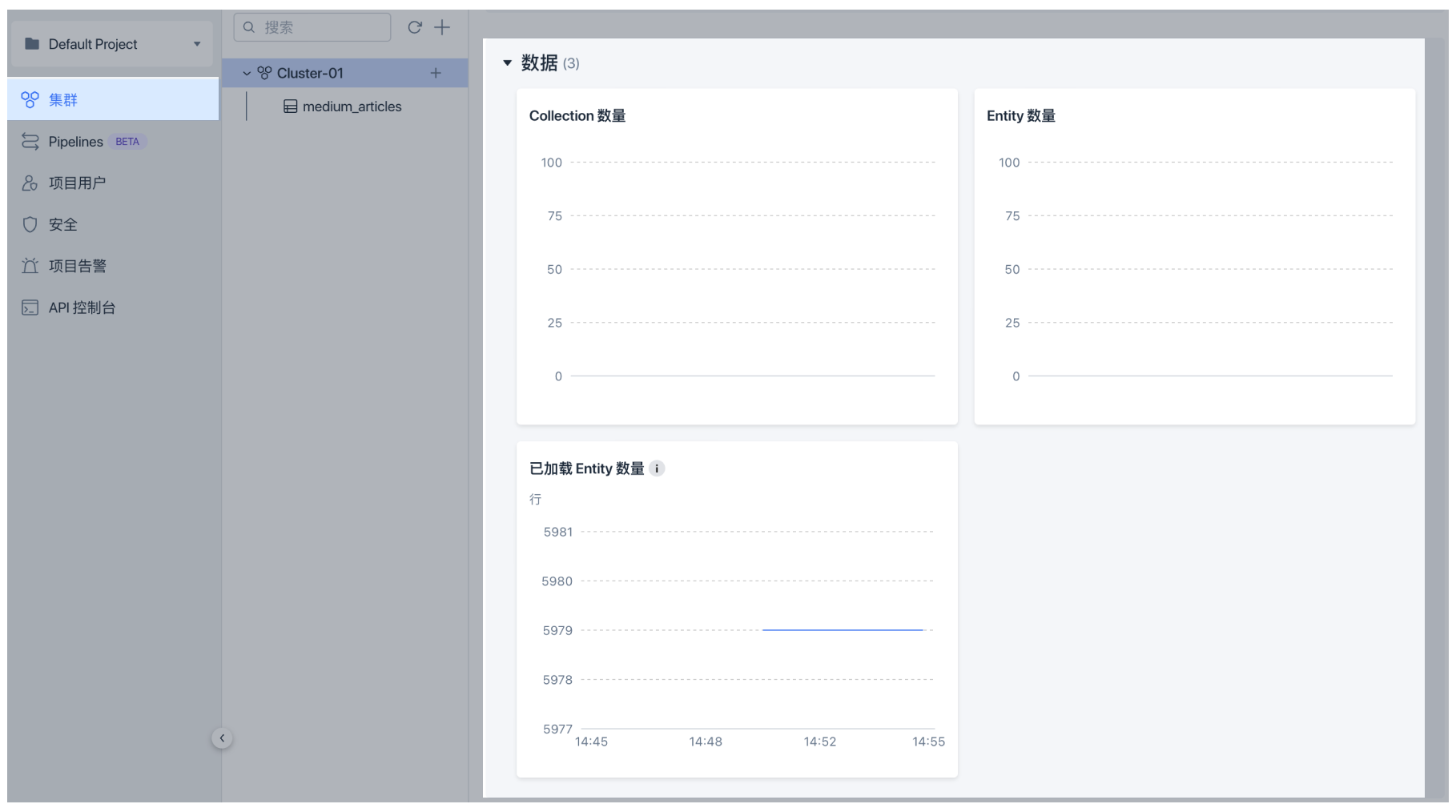
Task: Click the 数据 section heading
Action: [x=539, y=62]
